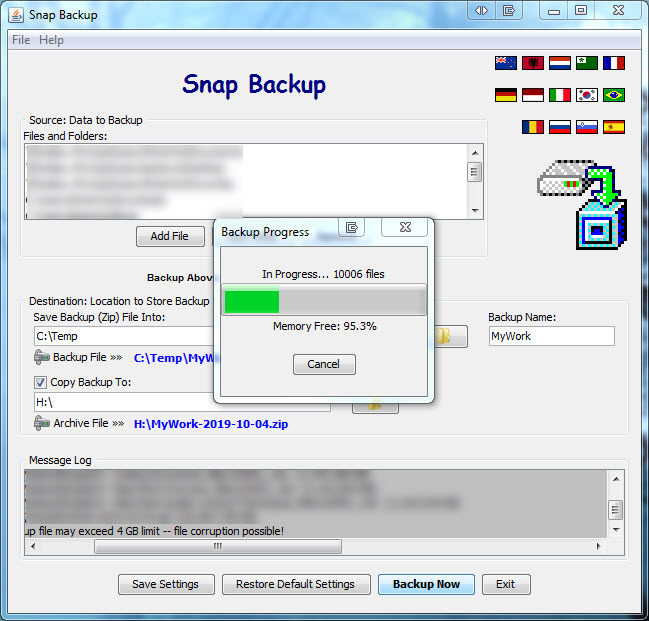The image size is (649, 621).
Task: Switch to Spanish via the Spain flag
Action: tap(614, 127)
